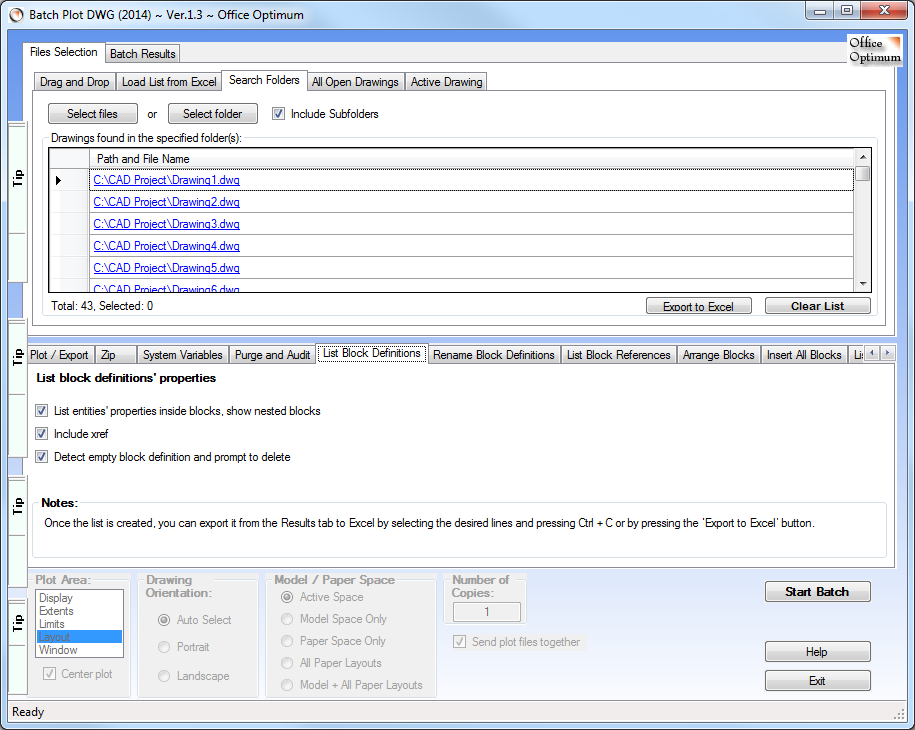Image resolution: width=915 pixels, height=730 pixels.
Task: Click the Start Batch button
Action: [x=818, y=592]
